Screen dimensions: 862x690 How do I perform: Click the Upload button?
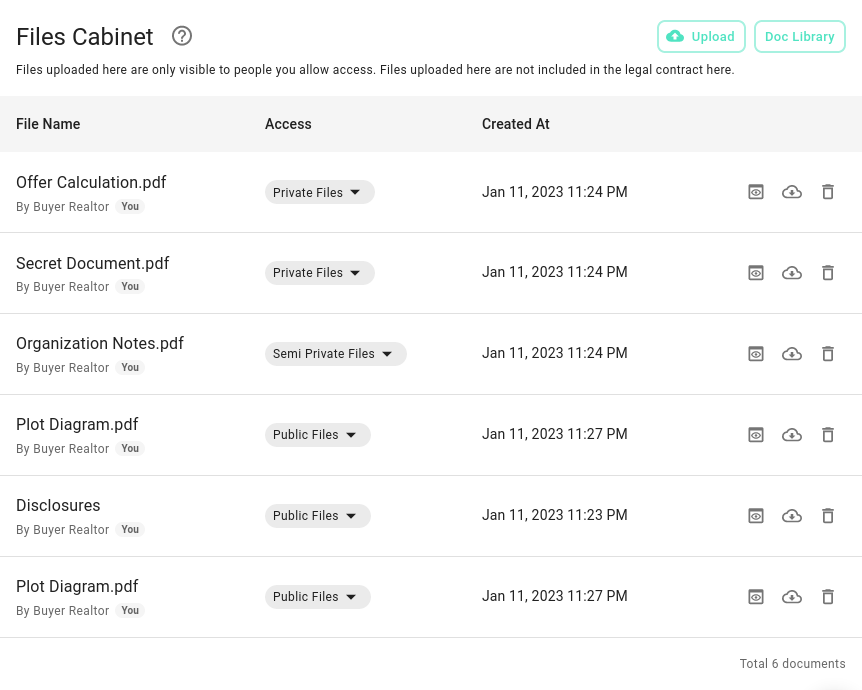point(701,36)
